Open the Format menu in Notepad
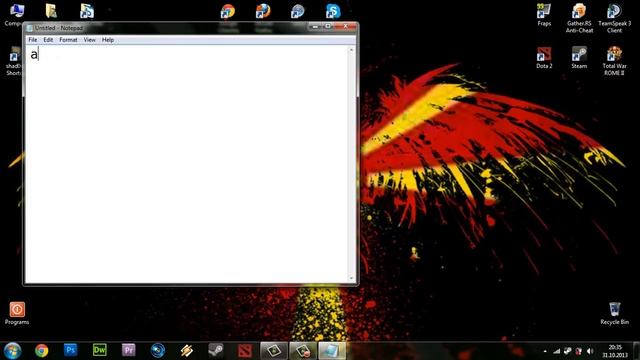Viewport: 640px width, 360px height. pyautogui.click(x=68, y=40)
